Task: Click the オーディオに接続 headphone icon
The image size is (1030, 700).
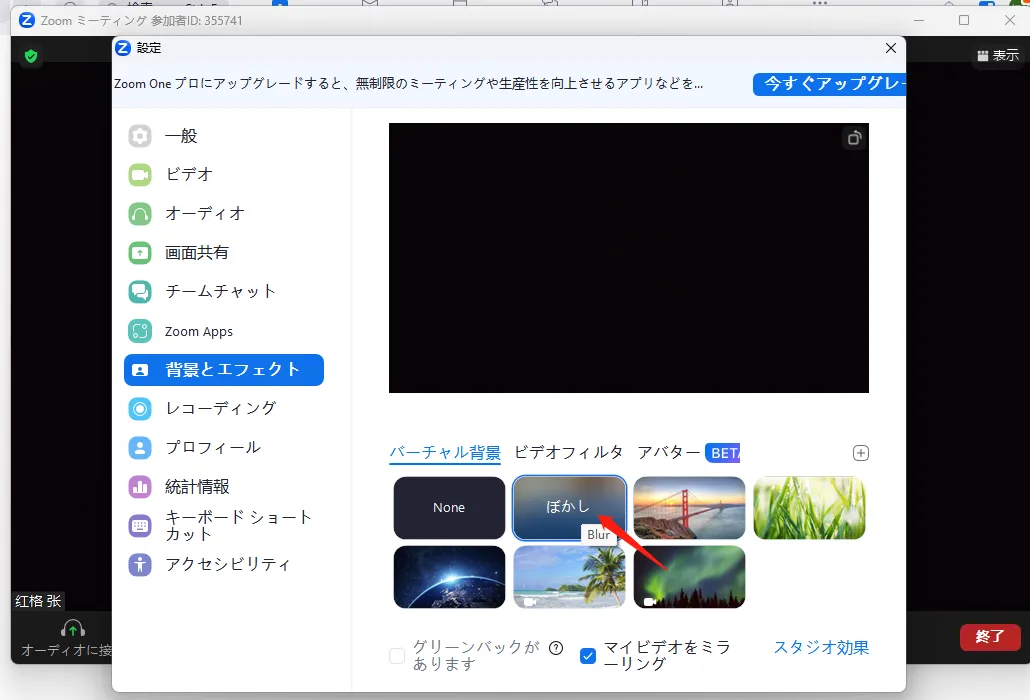Action: tap(72, 628)
